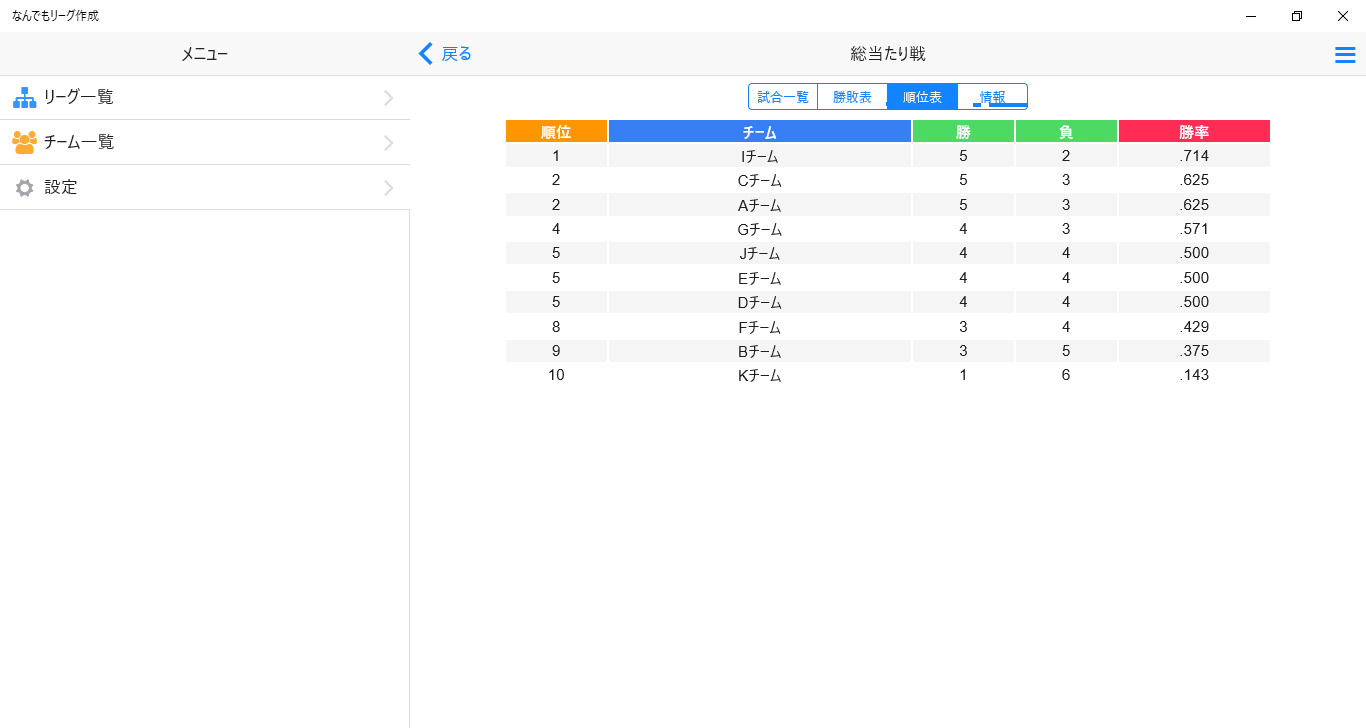The image size is (1366, 728).
Task: Click the league list hierarchy icon
Action: 24,97
